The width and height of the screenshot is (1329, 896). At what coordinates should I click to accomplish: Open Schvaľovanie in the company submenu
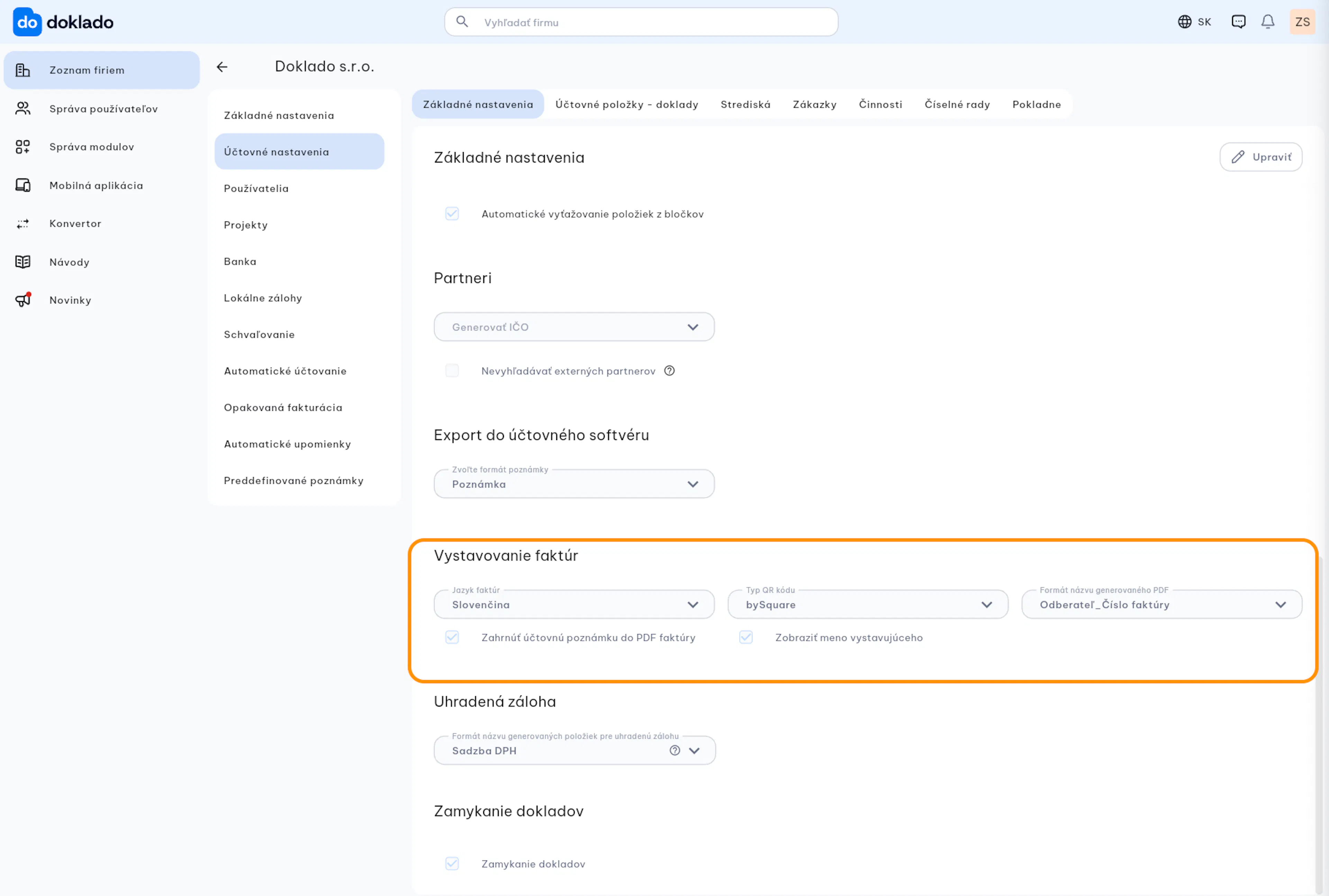point(299,334)
